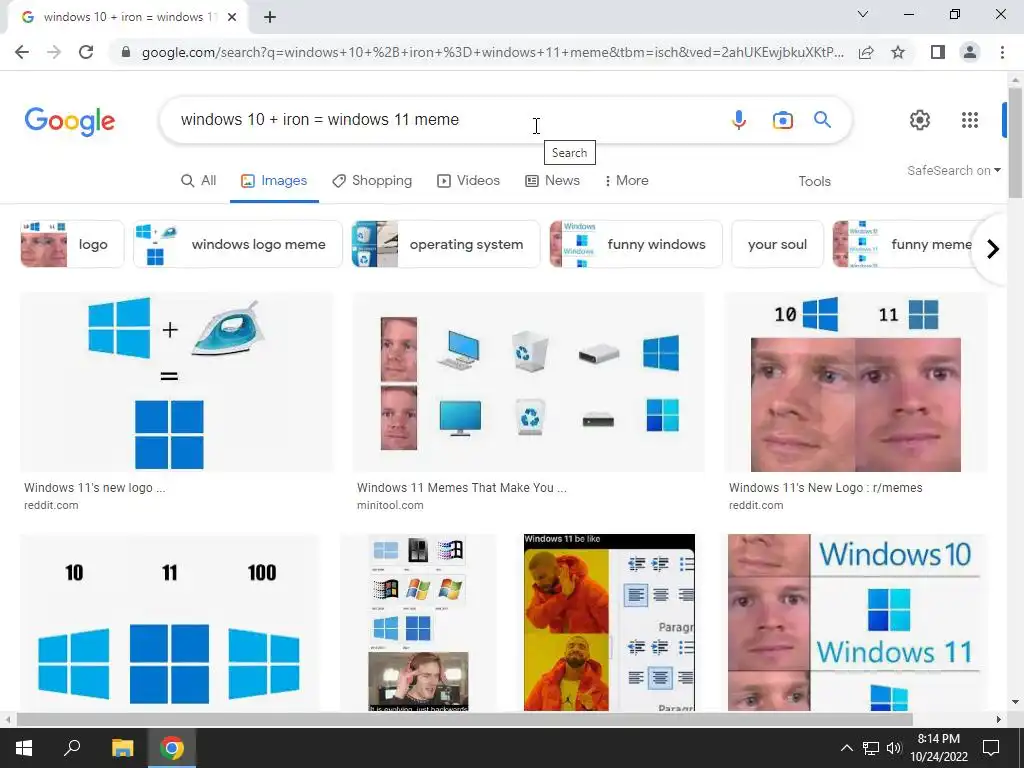Close the Google search tab
The height and width of the screenshot is (768, 1024).
coord(232,18)
